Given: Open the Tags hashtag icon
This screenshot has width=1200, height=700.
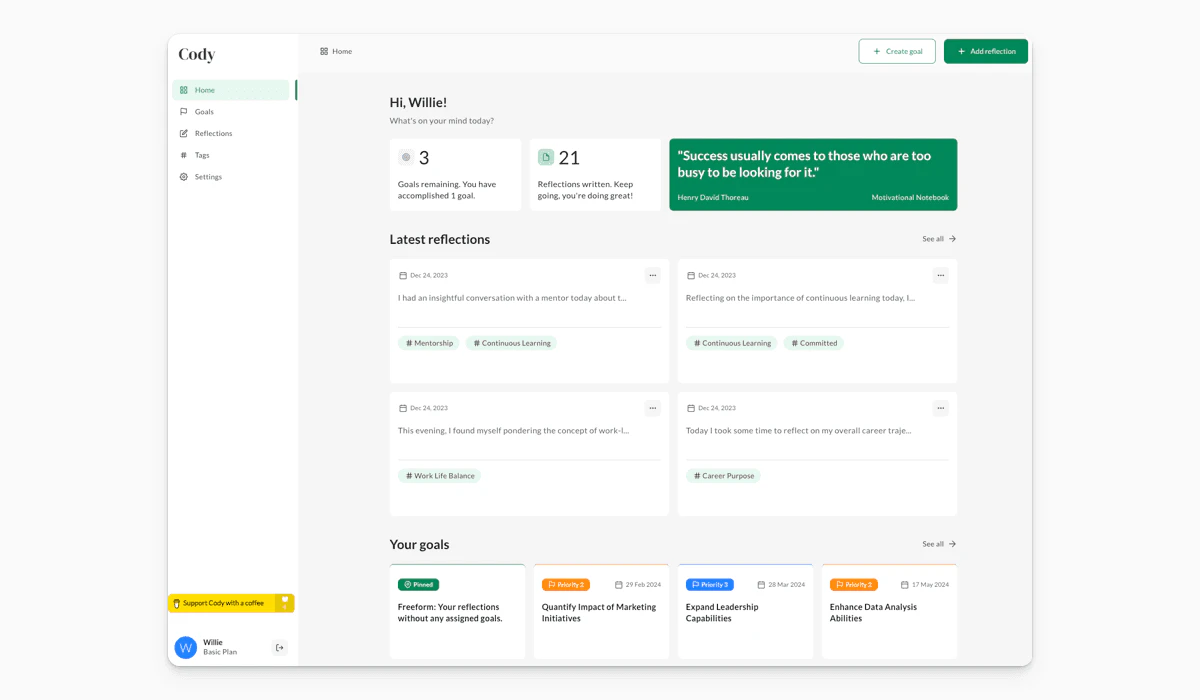Looking at the screenshot, I should pos(184,155).
